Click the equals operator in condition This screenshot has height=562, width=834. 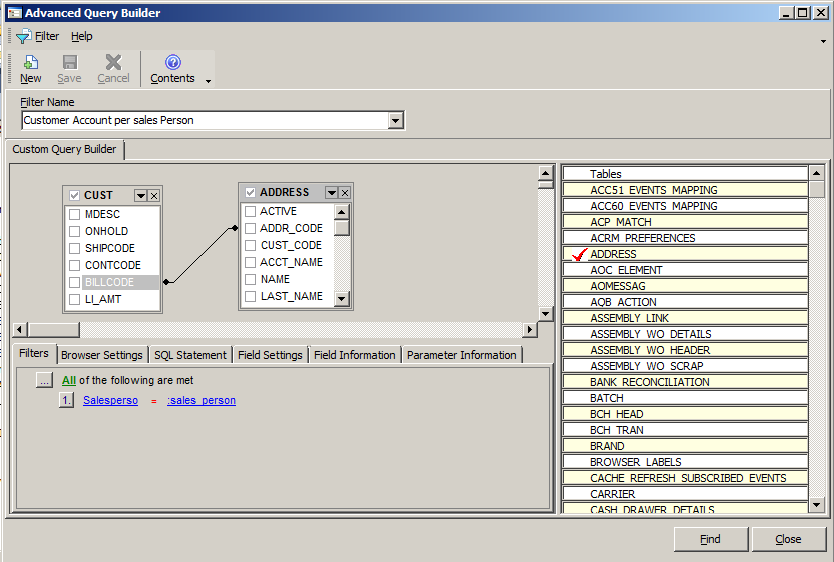pos(154,401)
